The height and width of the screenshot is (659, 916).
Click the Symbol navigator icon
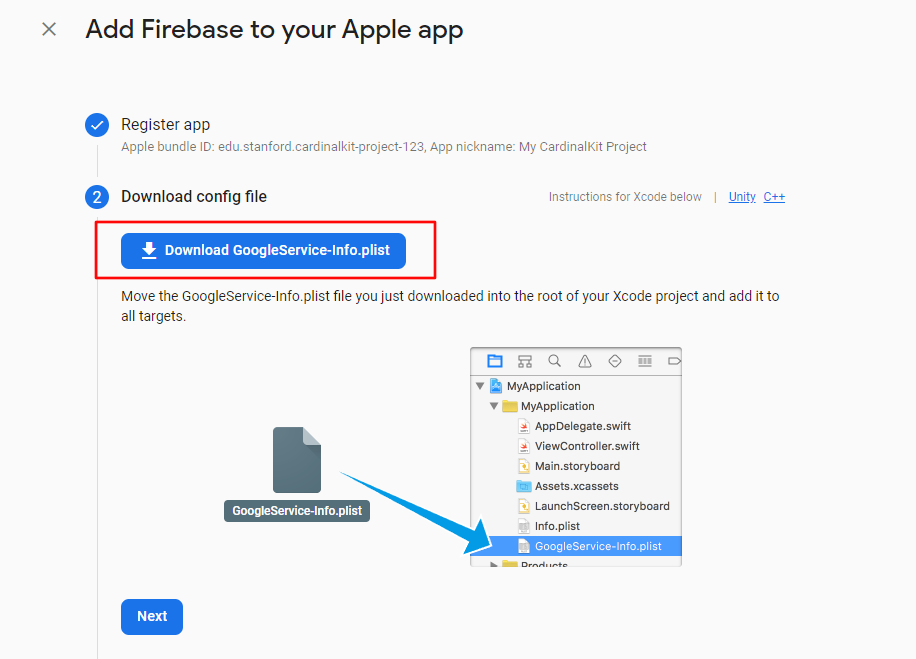tap(525, 360)
